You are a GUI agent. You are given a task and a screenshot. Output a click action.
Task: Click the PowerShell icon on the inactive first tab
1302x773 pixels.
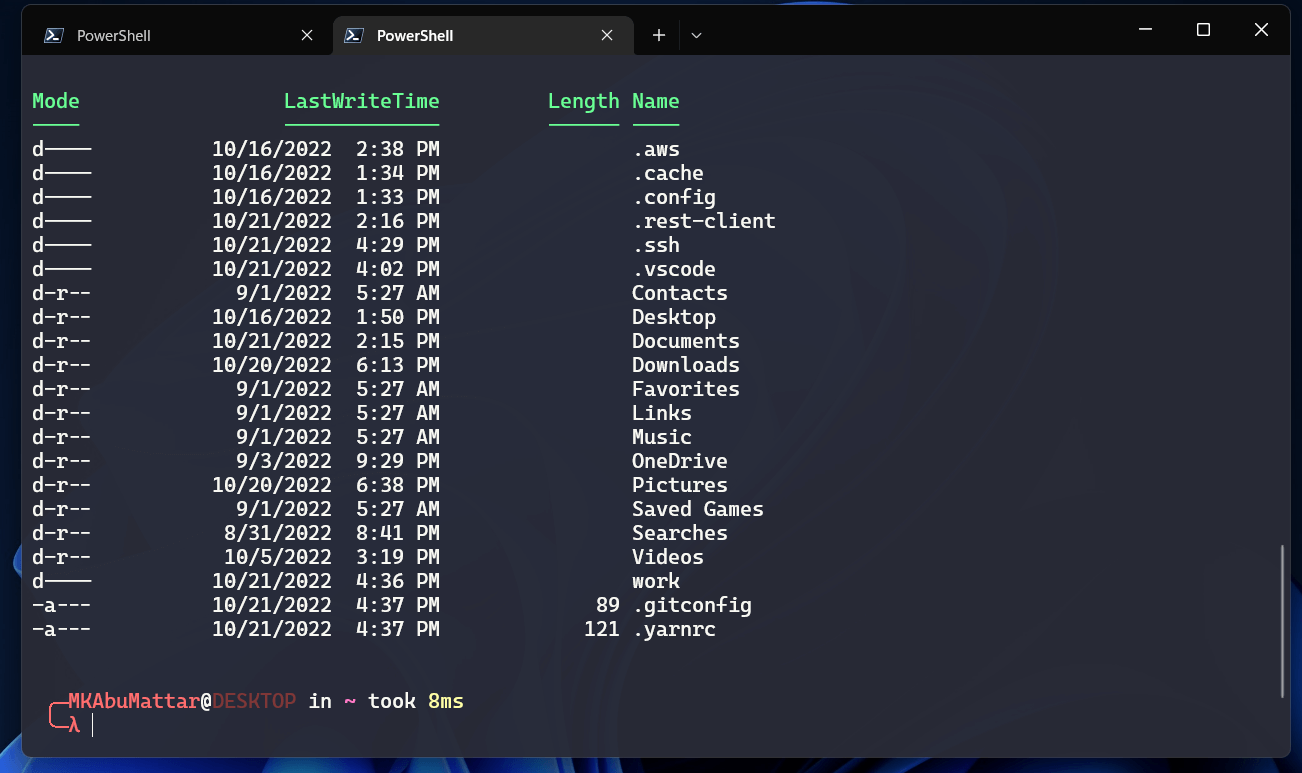(53, 35)
